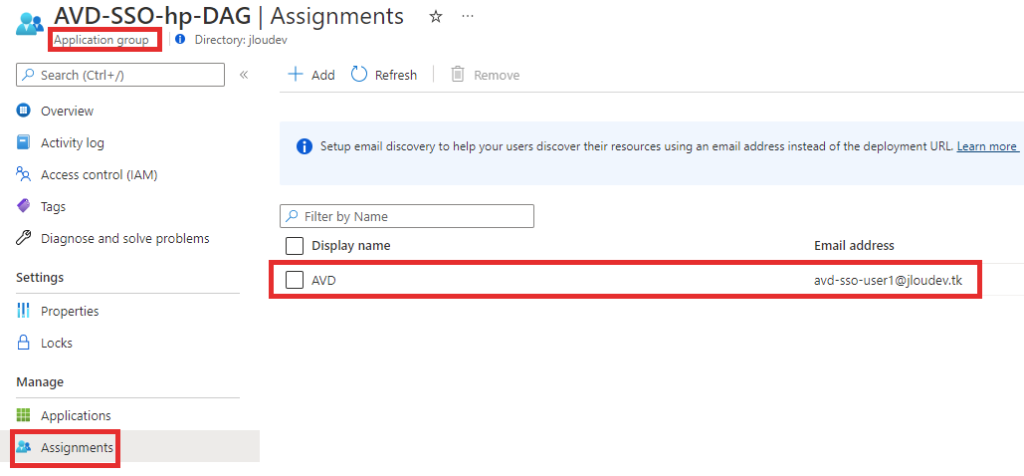Open Locks settings
Viewport: 1024px width, 476px height.
point(56,343)
